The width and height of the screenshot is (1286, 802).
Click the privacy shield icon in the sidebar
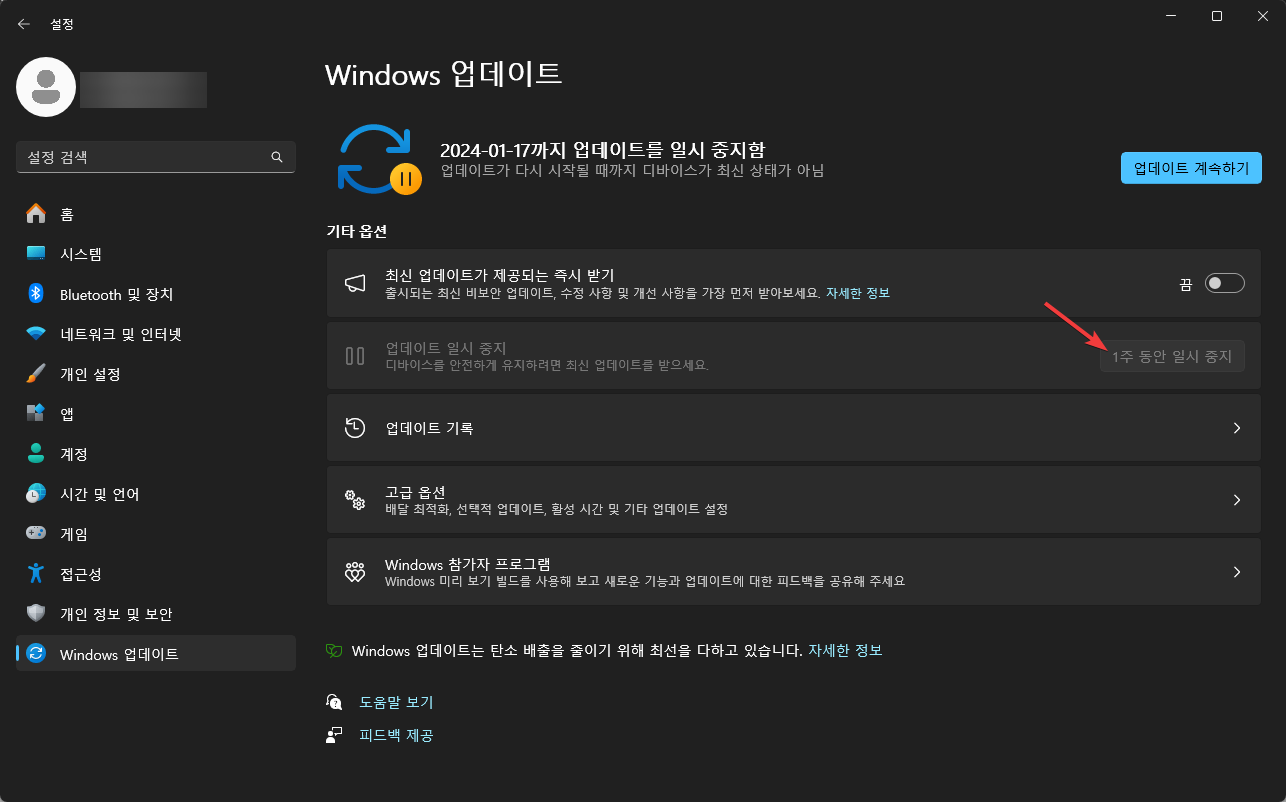(36, 614)
